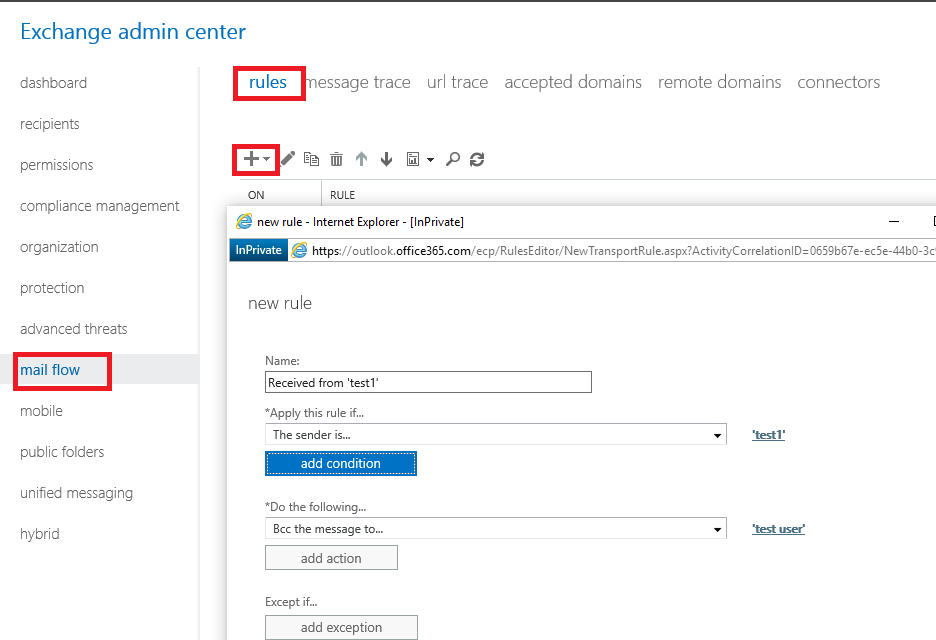
Task: Click the Name field containing Received from 'test1'
Action: (x=428, y=382)
